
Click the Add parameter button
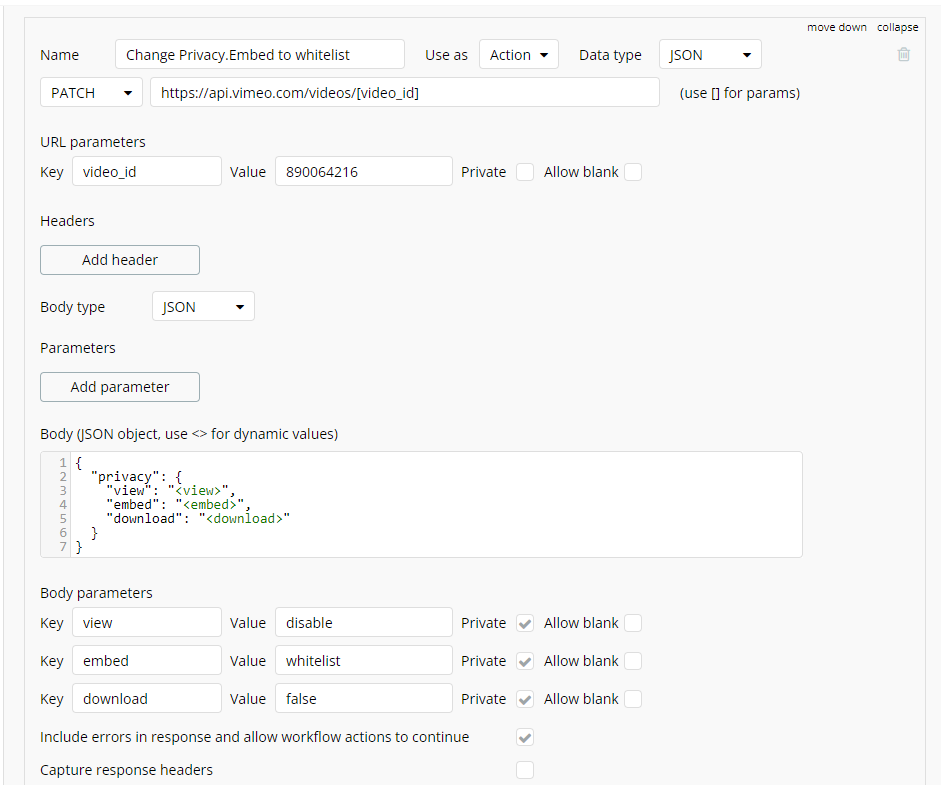click(120, 387)
